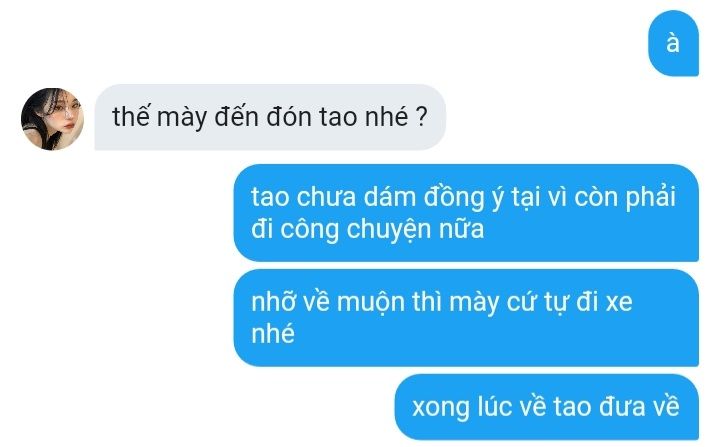Click the word "muộn" in the blue message
This screenshot has height=447, width=720.
(371, 303)
